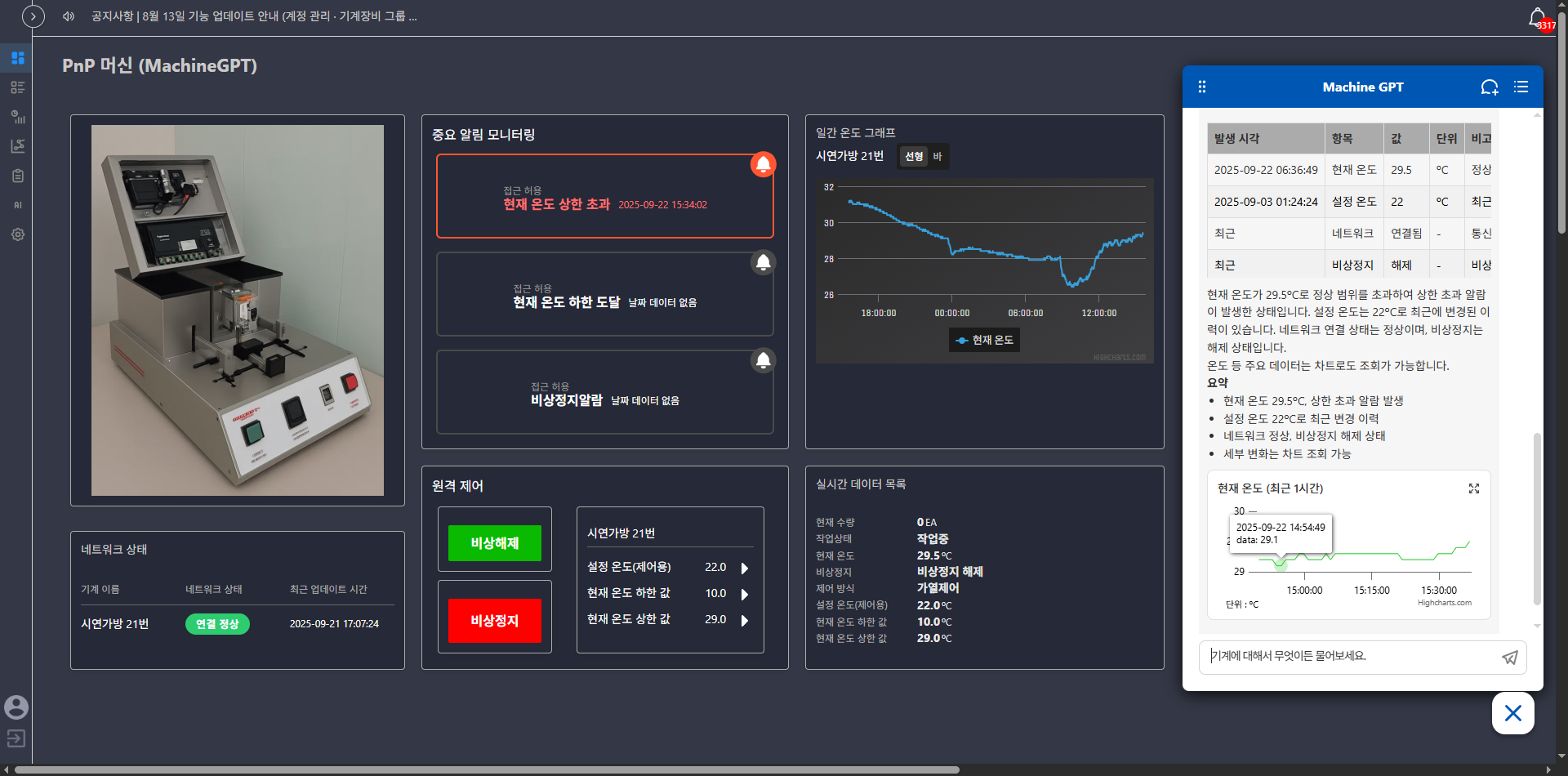1568x776 pixels.
Task: Toggle the bell on 비상정지알람 card
Action: [763, 361]
